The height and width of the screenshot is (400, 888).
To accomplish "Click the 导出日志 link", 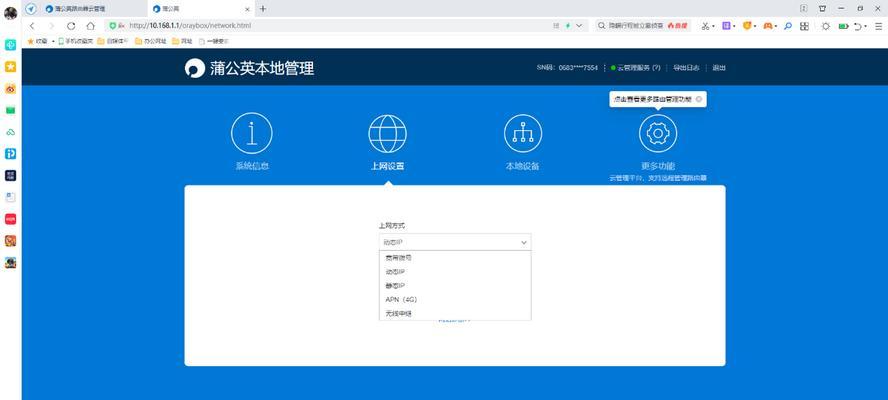I will [x=686, y=67].
